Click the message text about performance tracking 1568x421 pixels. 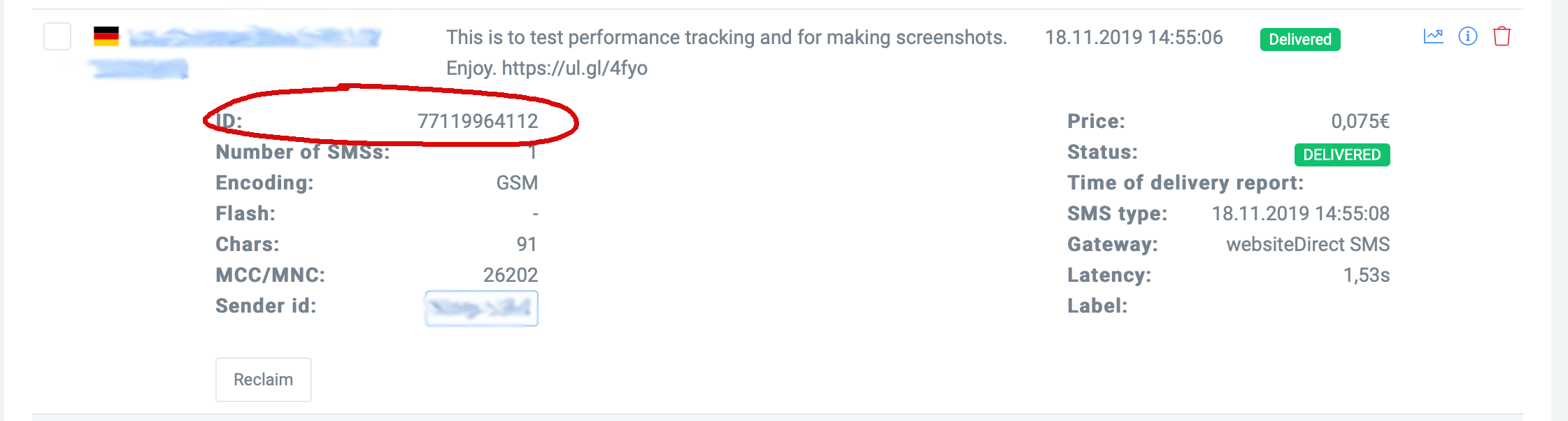(x=726, y=38)
